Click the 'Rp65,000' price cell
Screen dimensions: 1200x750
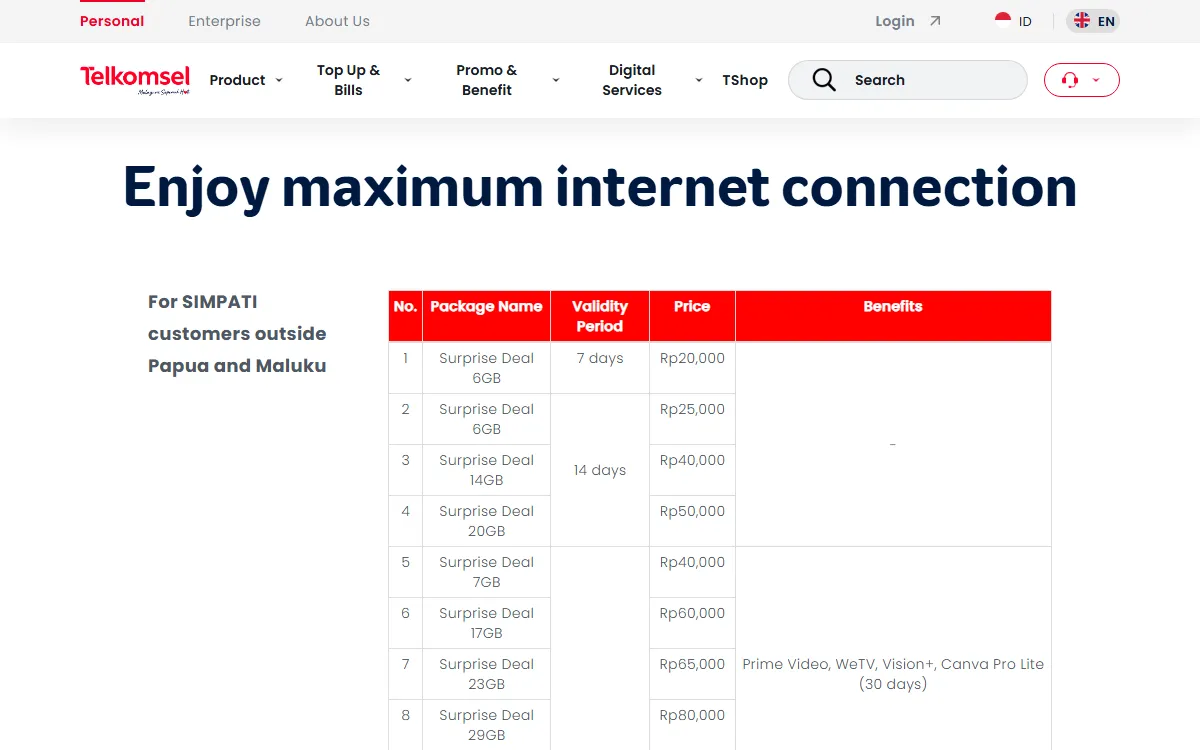point(692,674)
